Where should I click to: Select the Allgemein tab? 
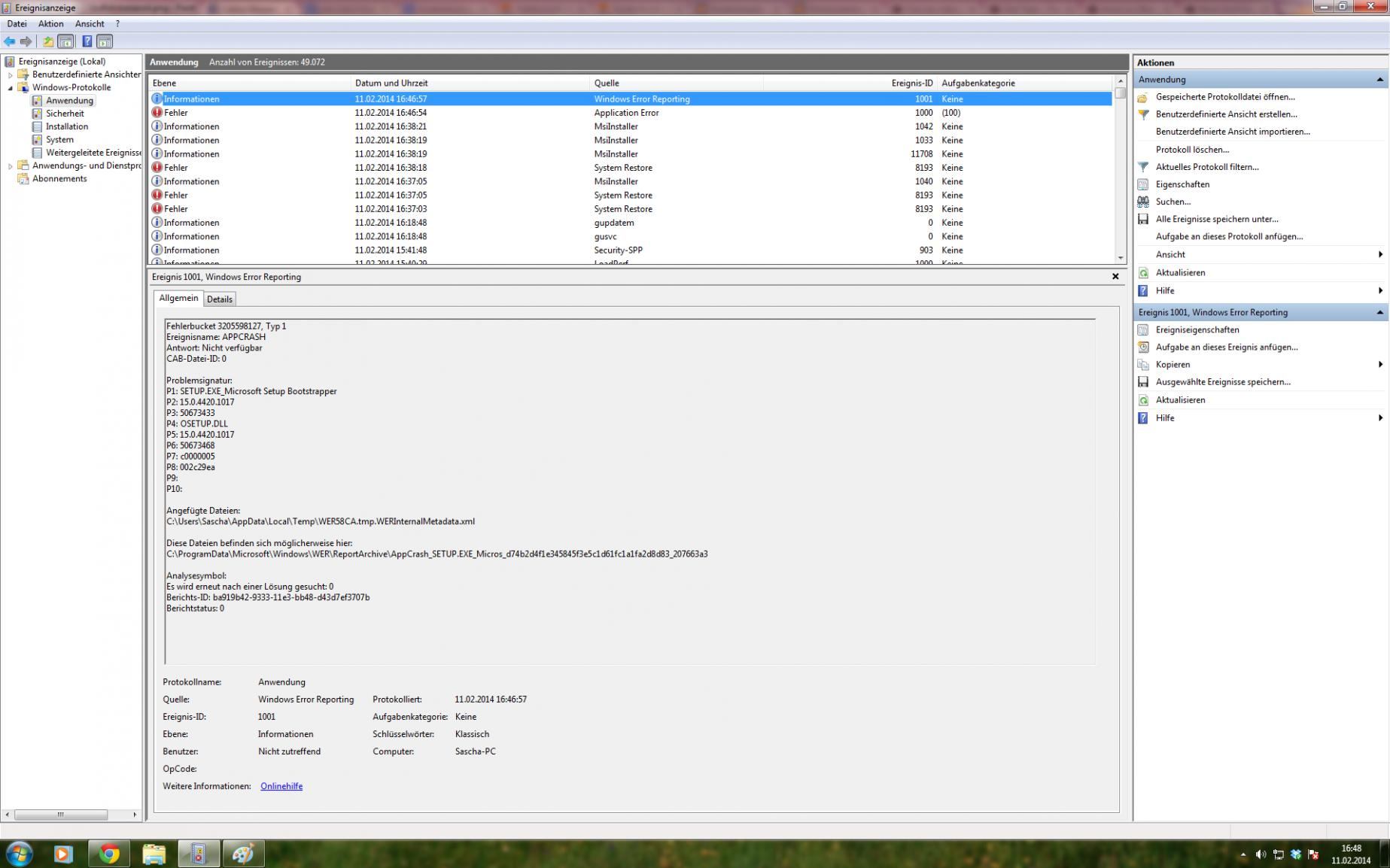tap(178, 298)
